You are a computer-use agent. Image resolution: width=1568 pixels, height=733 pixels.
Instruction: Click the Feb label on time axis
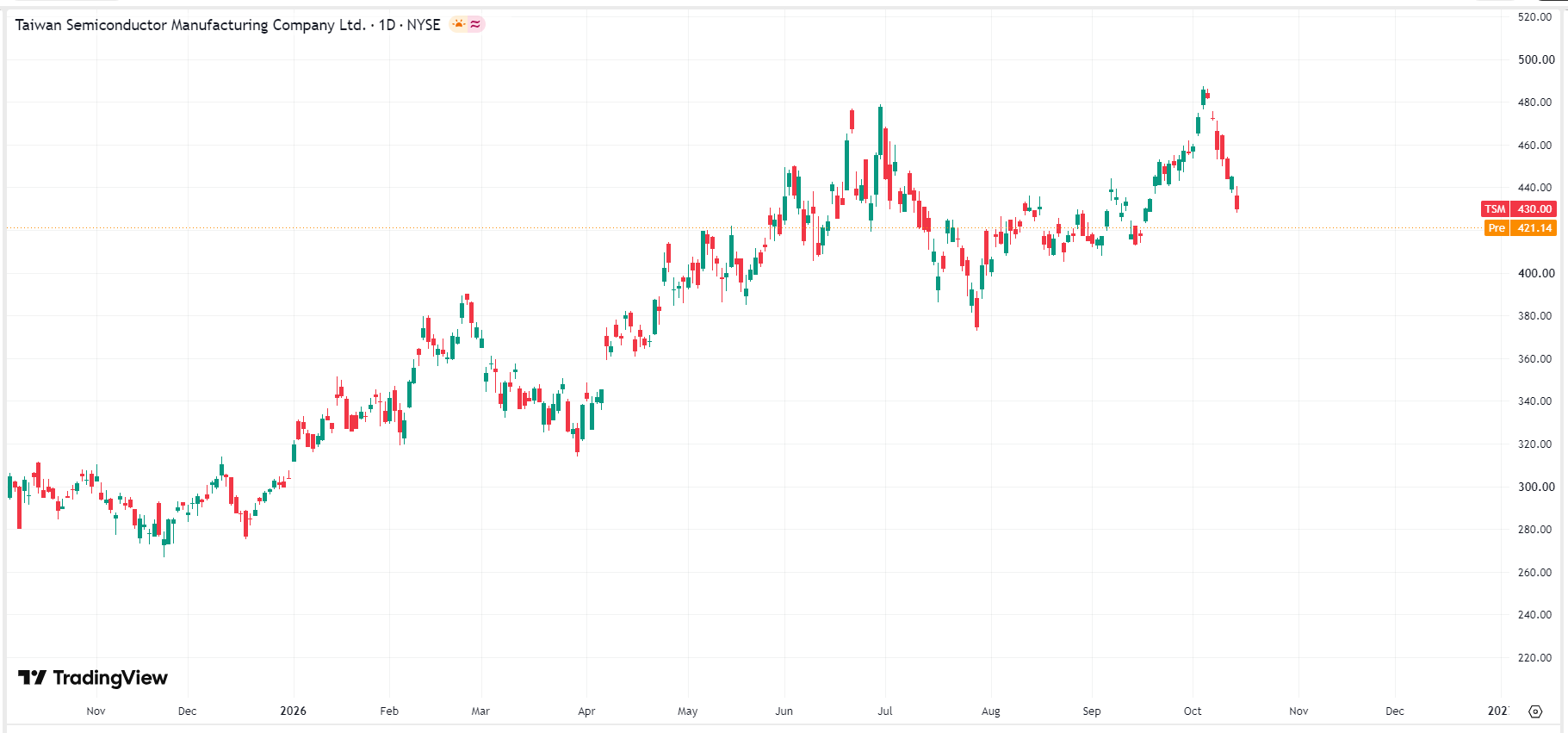point(389,711)
